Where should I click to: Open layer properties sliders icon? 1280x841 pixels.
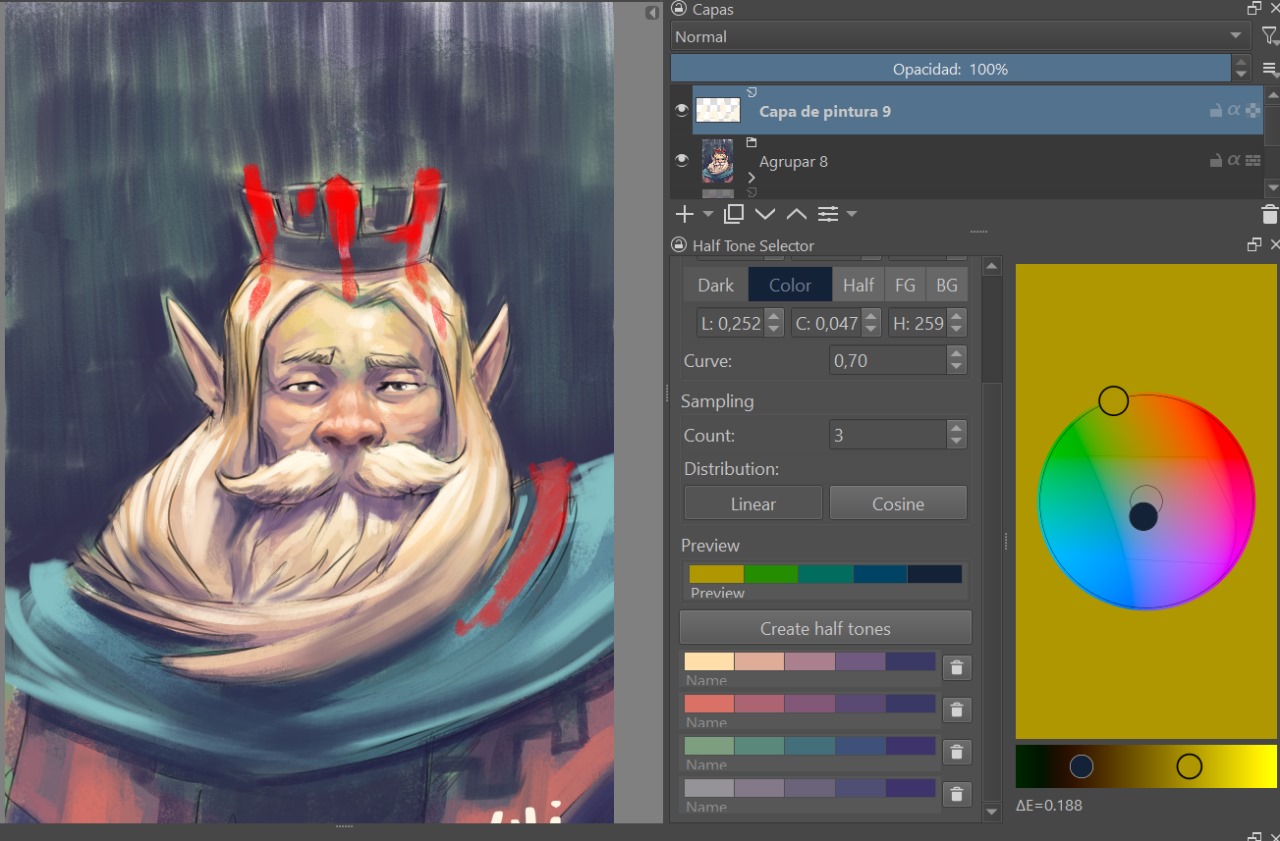coord(828,214)
